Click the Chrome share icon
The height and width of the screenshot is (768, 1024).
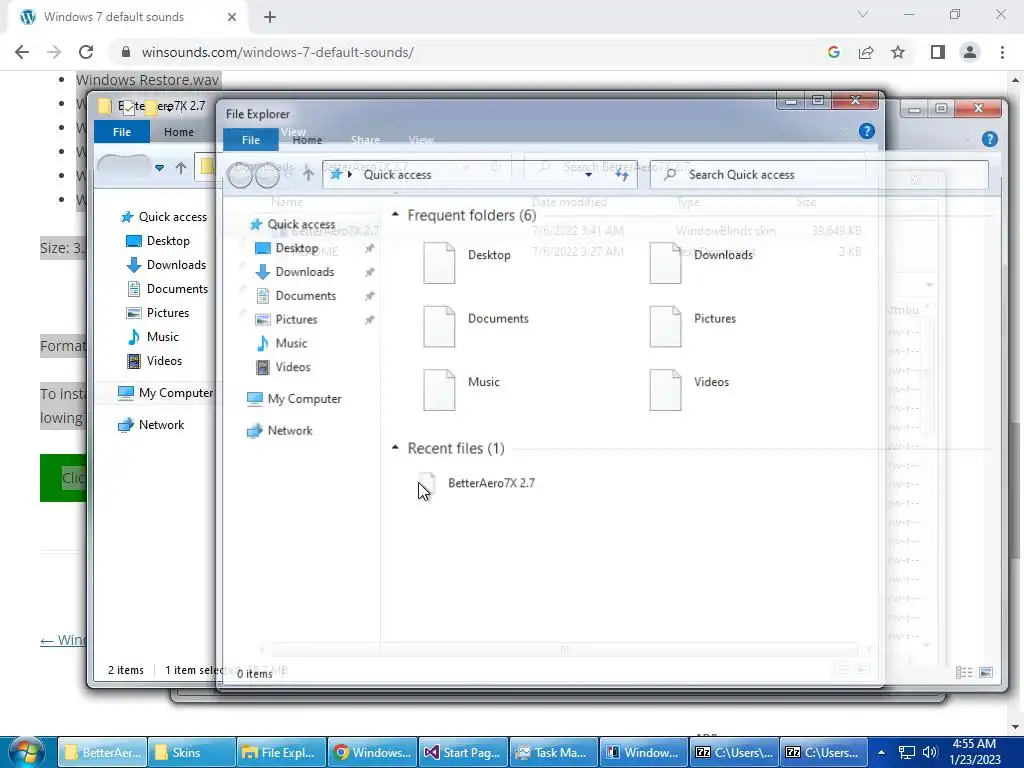click(x=866, y=52)
